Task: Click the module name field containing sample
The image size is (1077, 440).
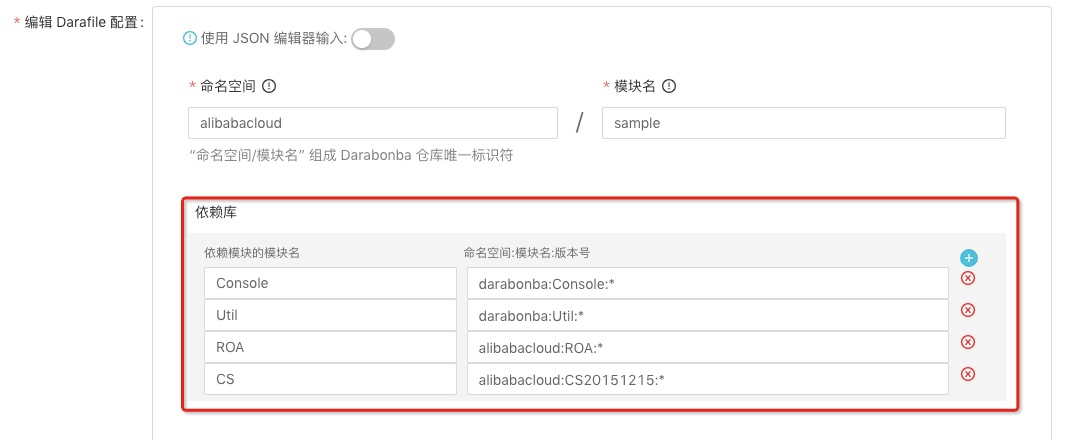Action: tap(803, 123)
